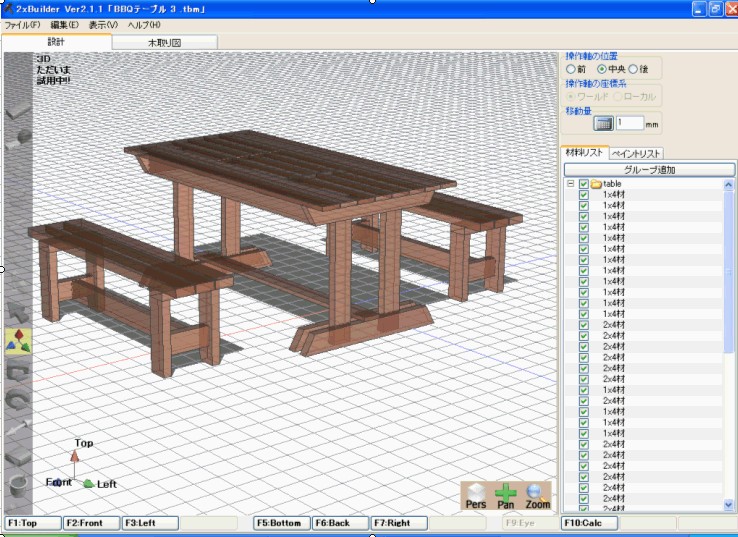738x537 pixels.
Task: Choose the 後 (rear) axis position radio
Action: [x=632, y=69]
